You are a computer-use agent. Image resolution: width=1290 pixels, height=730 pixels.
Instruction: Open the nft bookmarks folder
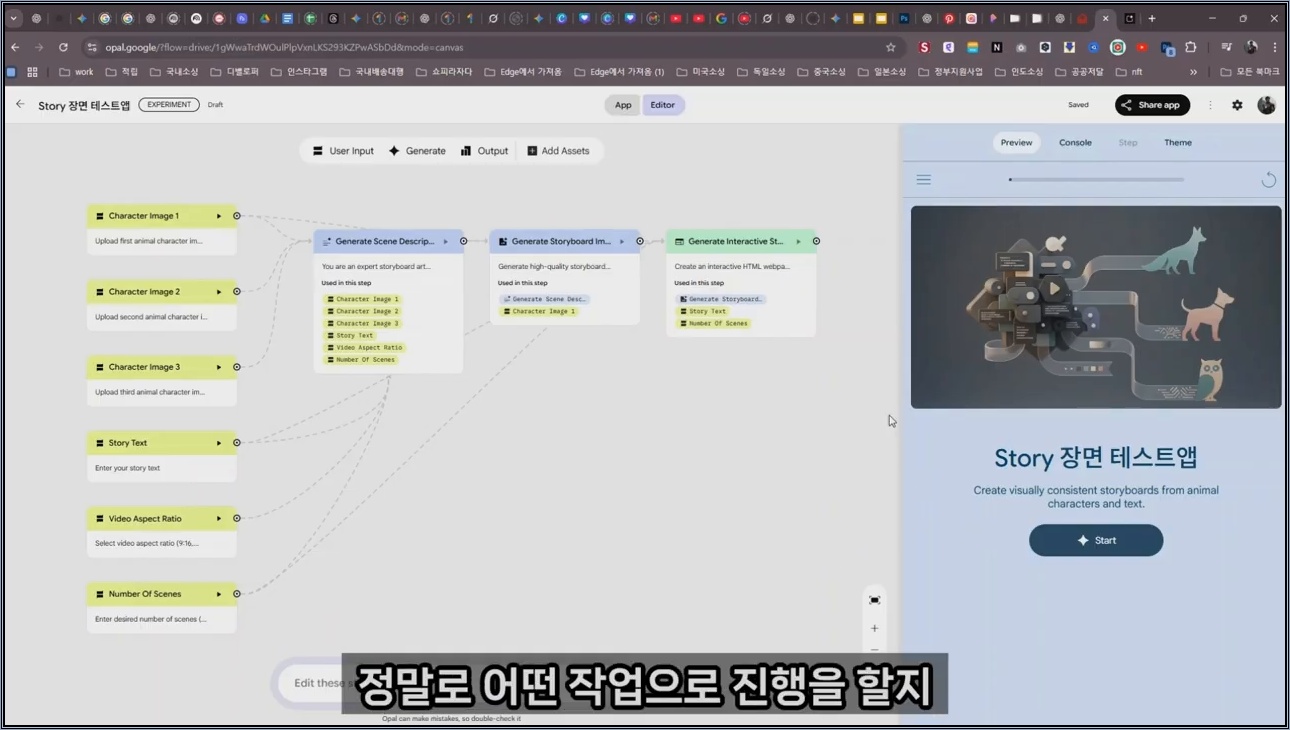[1129, 72]
